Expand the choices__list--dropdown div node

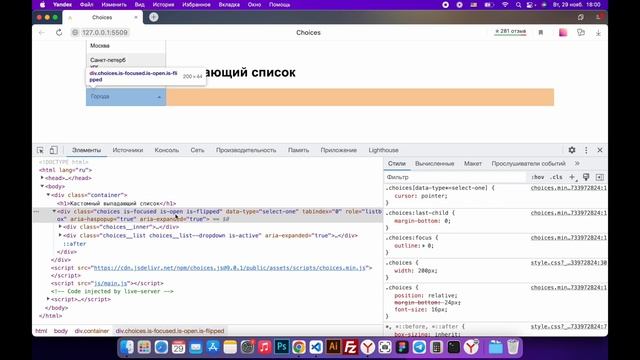[60, 235]
